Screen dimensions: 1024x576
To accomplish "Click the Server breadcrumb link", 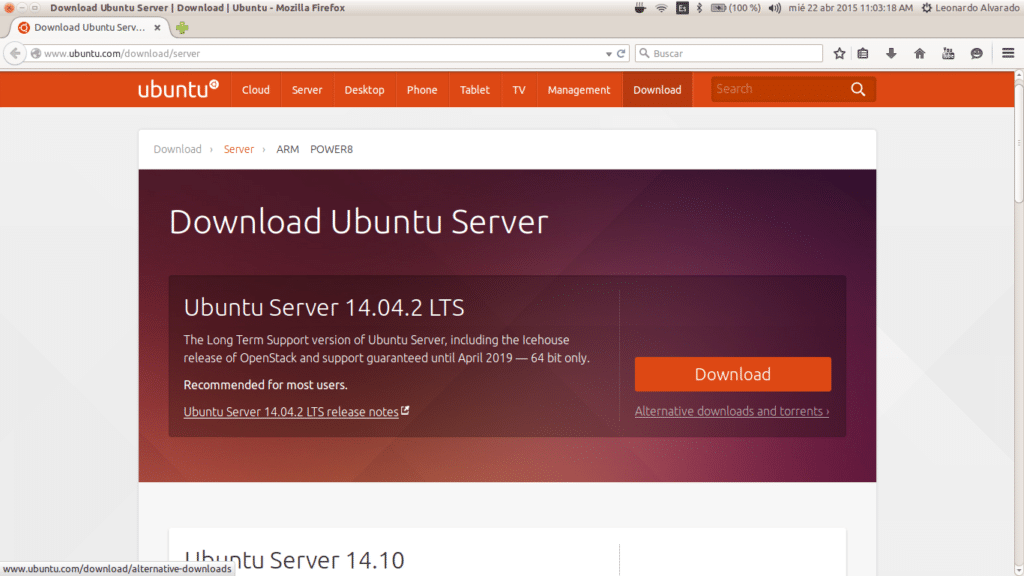I will click(x=238, y=150).
